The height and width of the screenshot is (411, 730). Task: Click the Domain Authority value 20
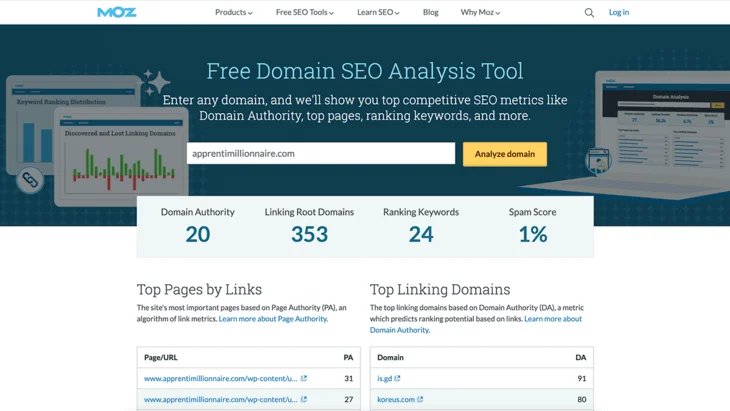(x=198, y=234)
